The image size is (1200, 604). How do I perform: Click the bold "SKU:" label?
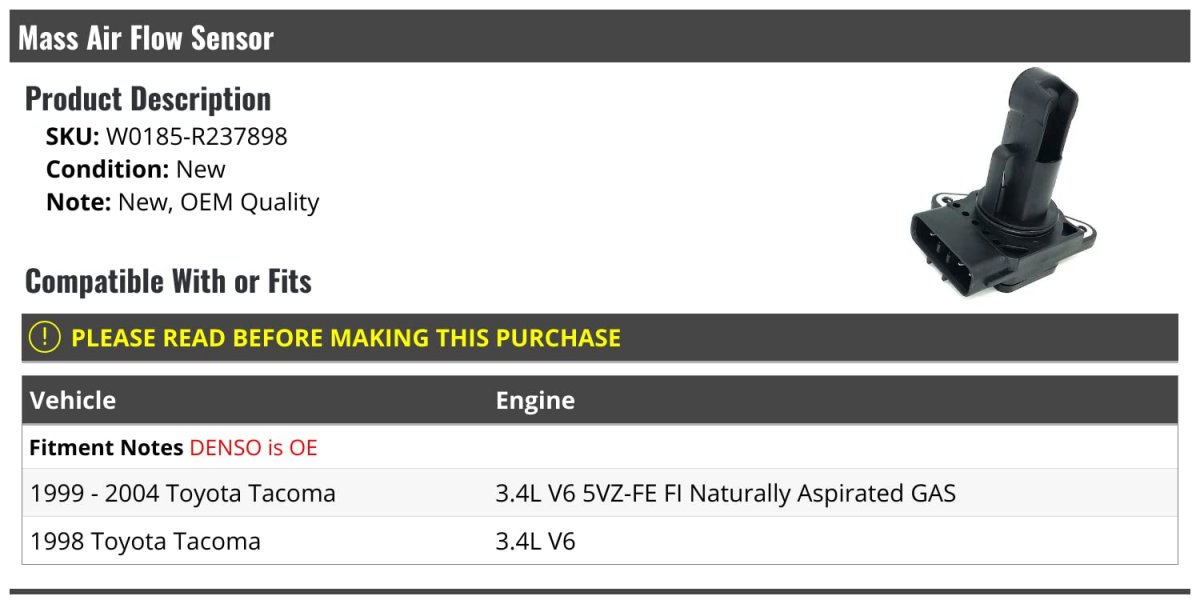(73, 137)
